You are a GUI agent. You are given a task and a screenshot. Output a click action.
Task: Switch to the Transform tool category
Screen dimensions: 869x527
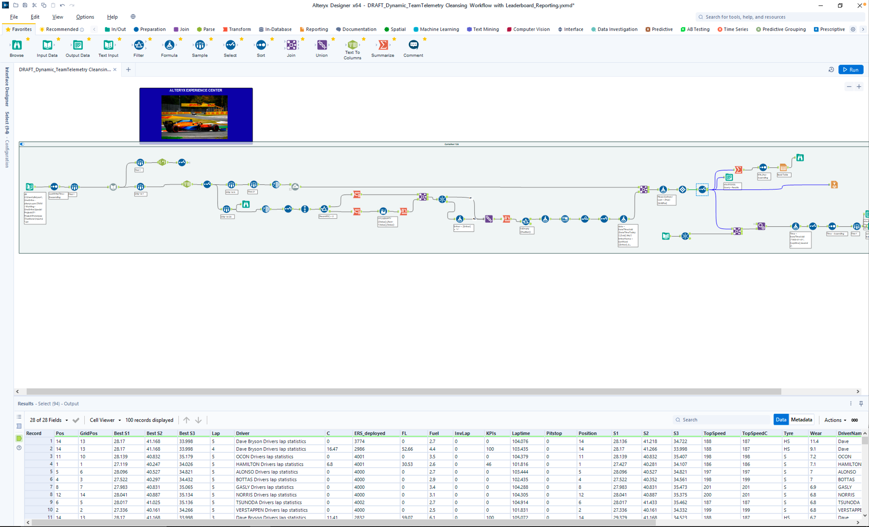click(x=237, y=29)
